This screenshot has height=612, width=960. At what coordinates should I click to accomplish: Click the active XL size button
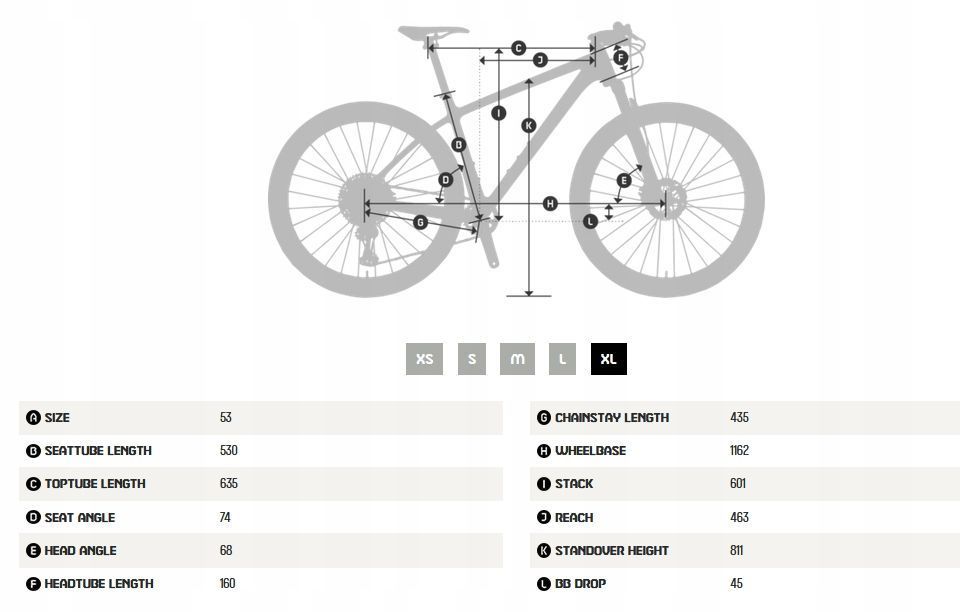(609, 358)
